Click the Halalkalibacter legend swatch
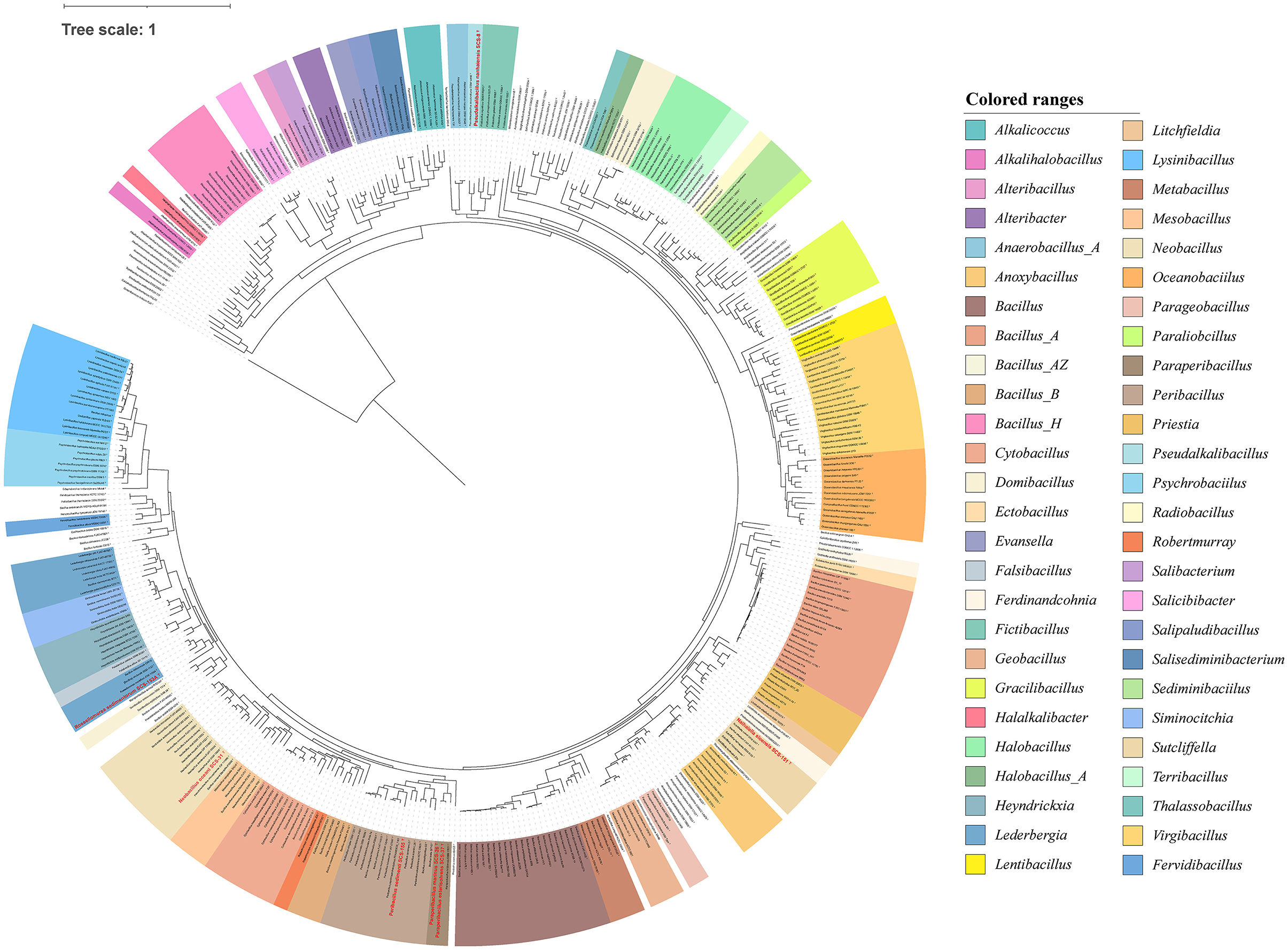The image size is (1288, 950). (x=975, y=717)
